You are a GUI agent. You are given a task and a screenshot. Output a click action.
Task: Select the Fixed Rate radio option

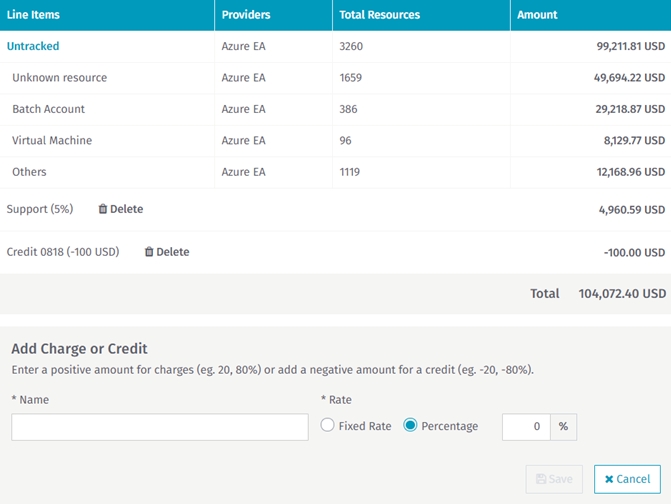coord(328,426)
